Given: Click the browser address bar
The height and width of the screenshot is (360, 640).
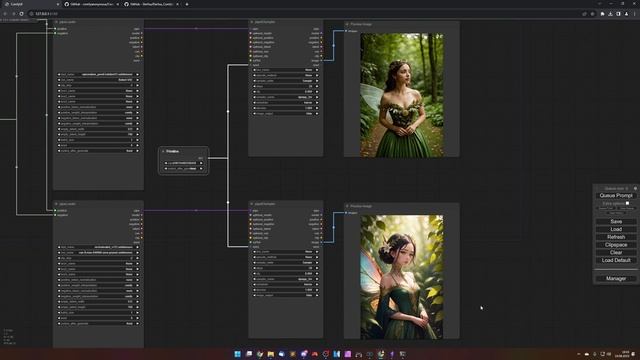Looking at the screenshot, I should pyautogui.click(x=302, y=13).
